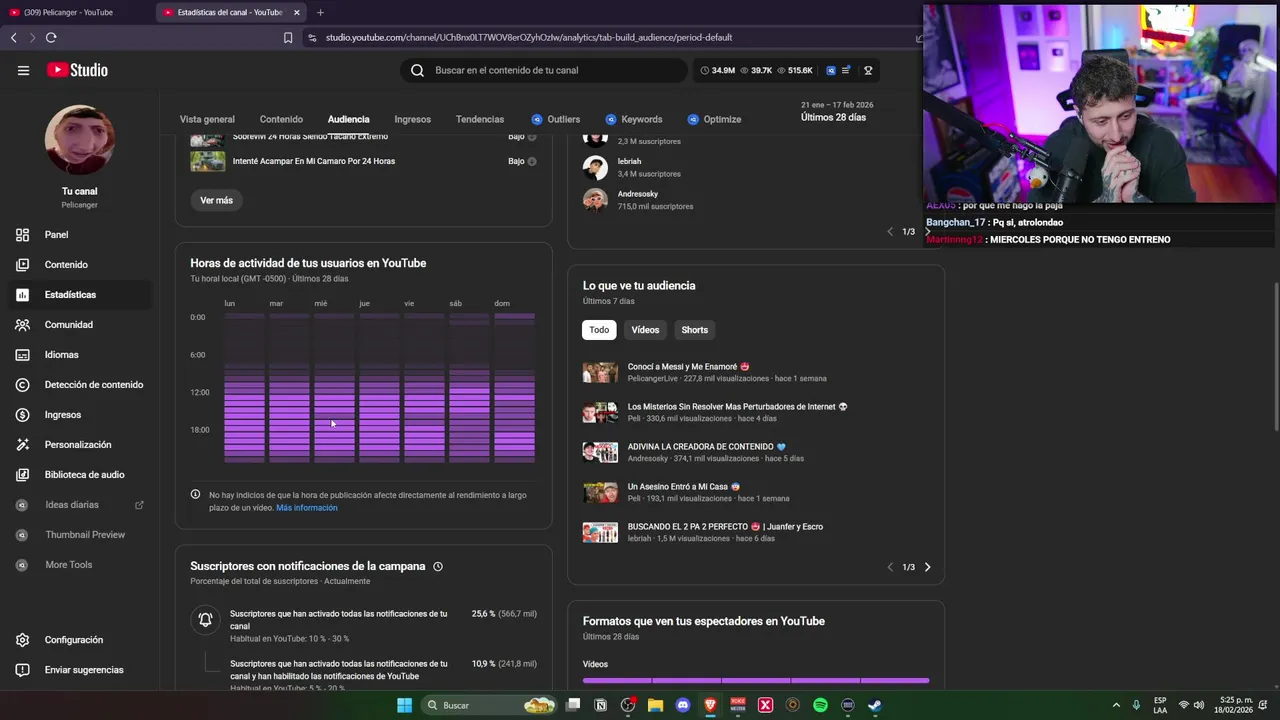Select the Shorts filter chip
Image resolution: width=1280 pixels, height=720 pixels.
coord(694,330)
